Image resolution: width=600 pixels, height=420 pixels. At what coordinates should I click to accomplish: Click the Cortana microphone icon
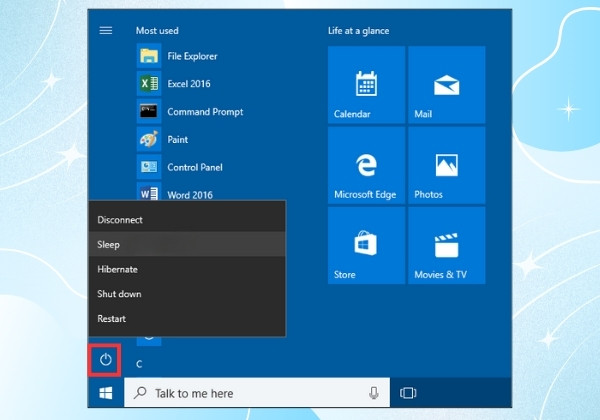click(x=373, y=393)
